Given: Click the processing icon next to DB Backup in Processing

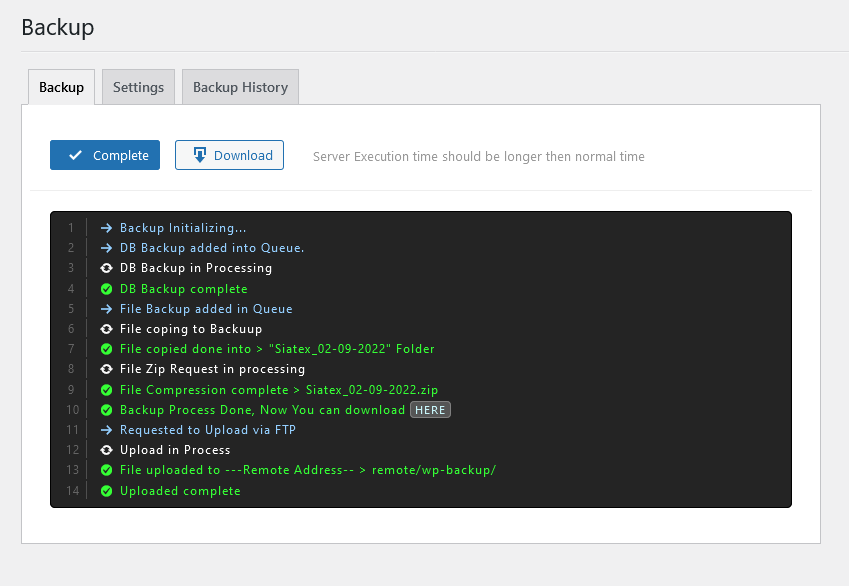Looking at the screenshot, I should (x=106, y=268).
